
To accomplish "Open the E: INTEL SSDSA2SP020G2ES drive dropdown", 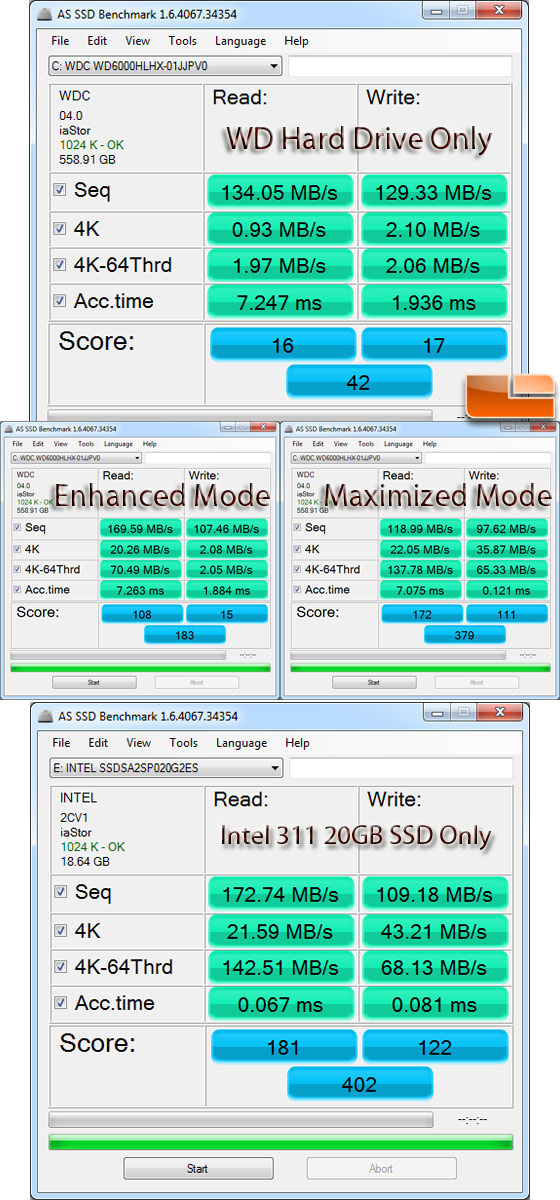I will point(166,769).
